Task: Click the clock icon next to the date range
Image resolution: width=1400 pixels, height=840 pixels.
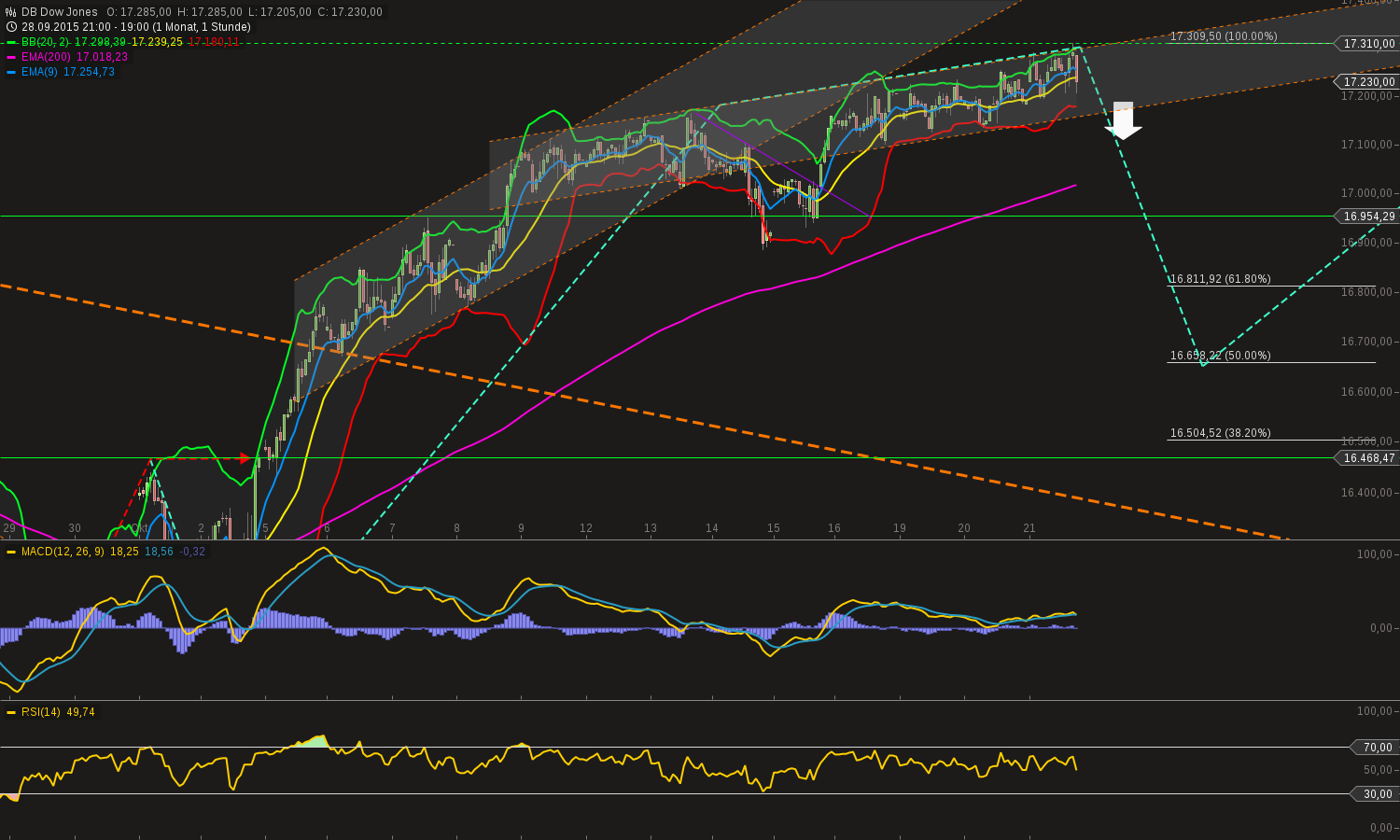Action: pos(11,27)
